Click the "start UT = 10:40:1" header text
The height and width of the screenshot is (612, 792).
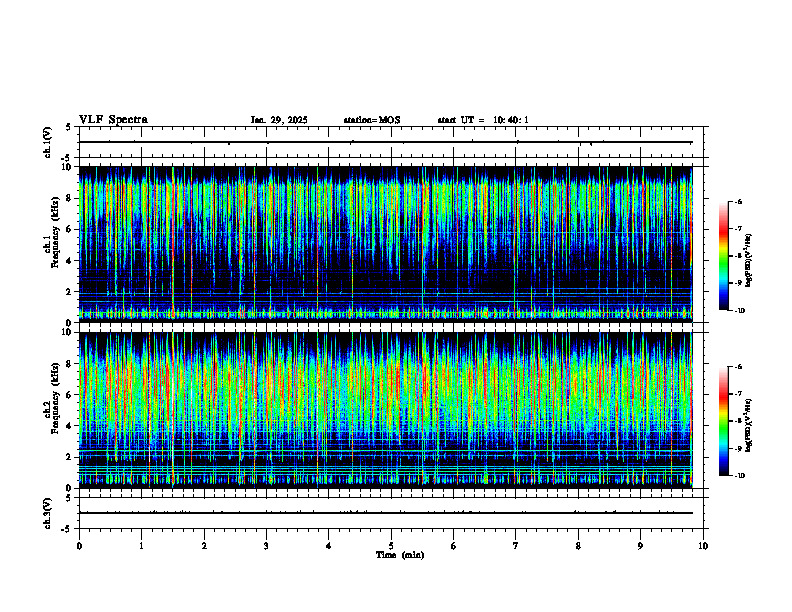pyautogui.click(x=483, y=120)
